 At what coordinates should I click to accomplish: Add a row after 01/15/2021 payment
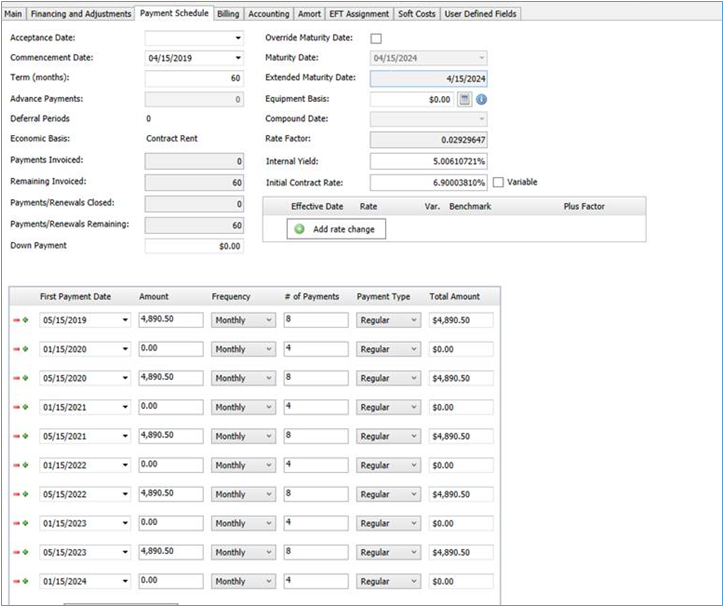25,407
